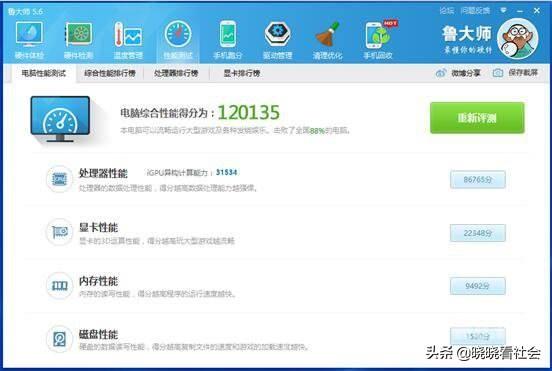Click the 保存截屏 save screenshot link
This screenshot has width=552, height=371.
523,73
